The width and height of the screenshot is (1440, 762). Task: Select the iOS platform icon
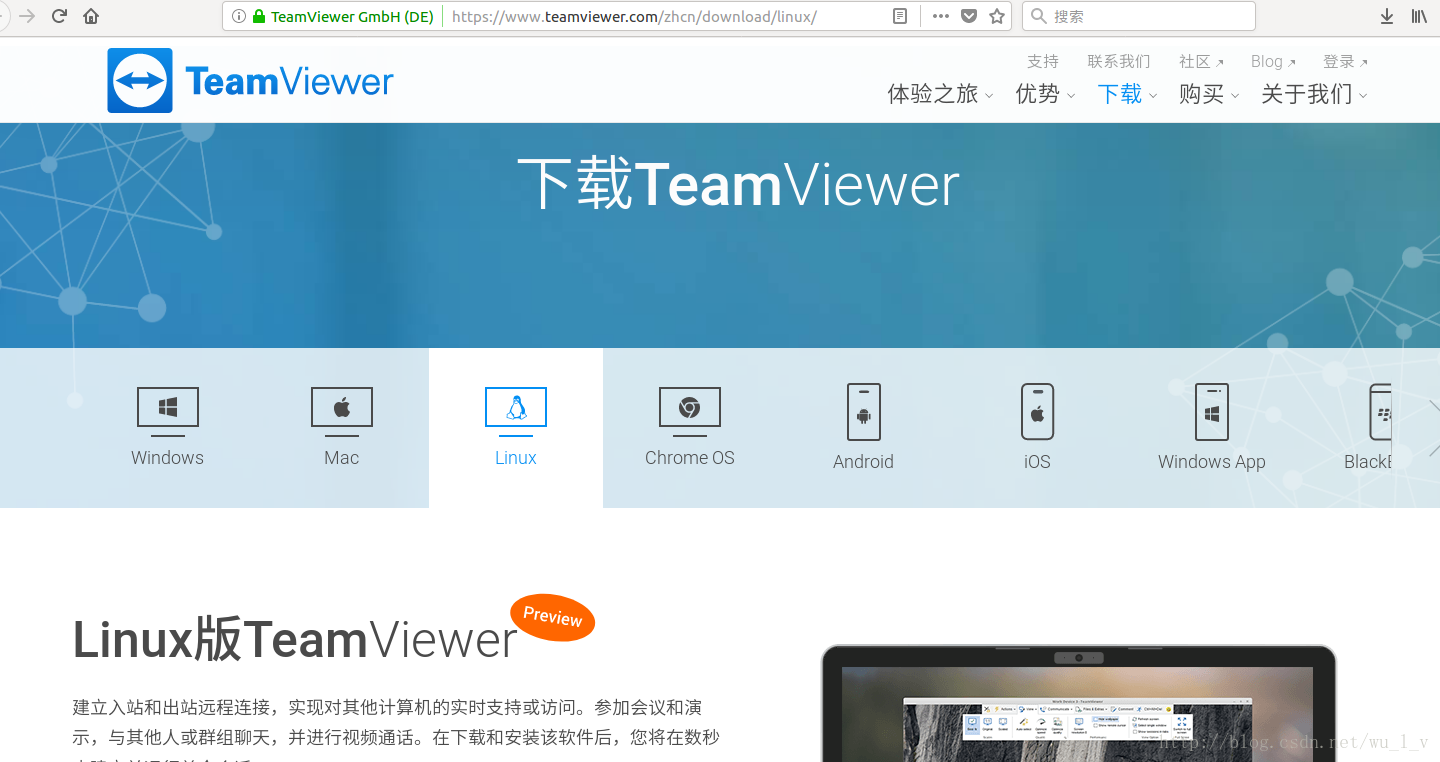coord(1038,412)
